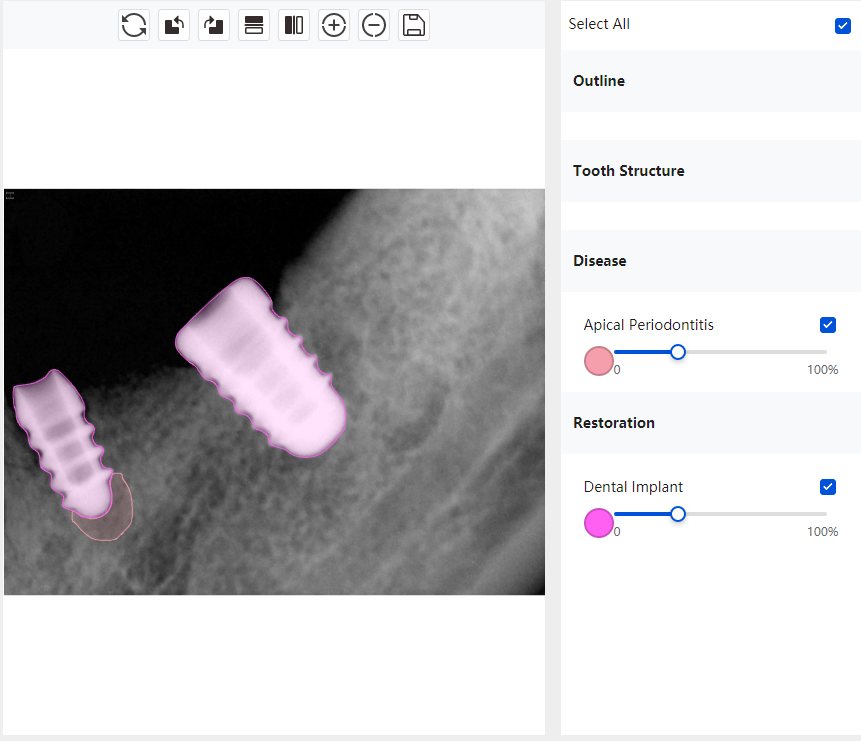Flip the image vertically
Image resolution: width=861 pixels, height=741 pixels.
[x=254, y=26]
